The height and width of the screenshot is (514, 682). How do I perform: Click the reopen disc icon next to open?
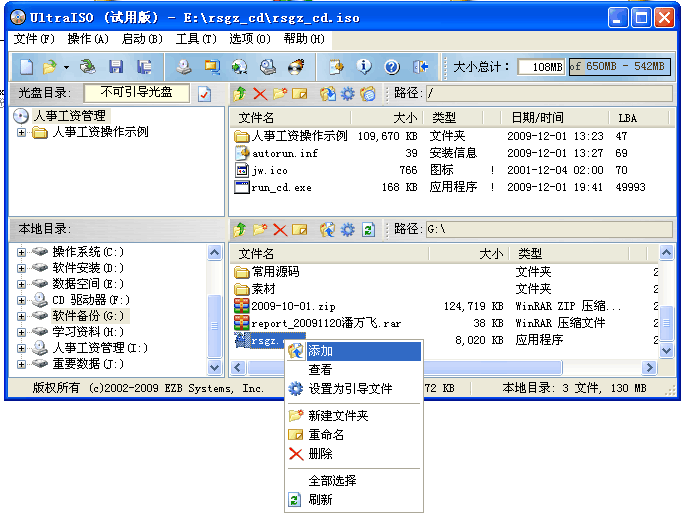[x=88, y=67]
